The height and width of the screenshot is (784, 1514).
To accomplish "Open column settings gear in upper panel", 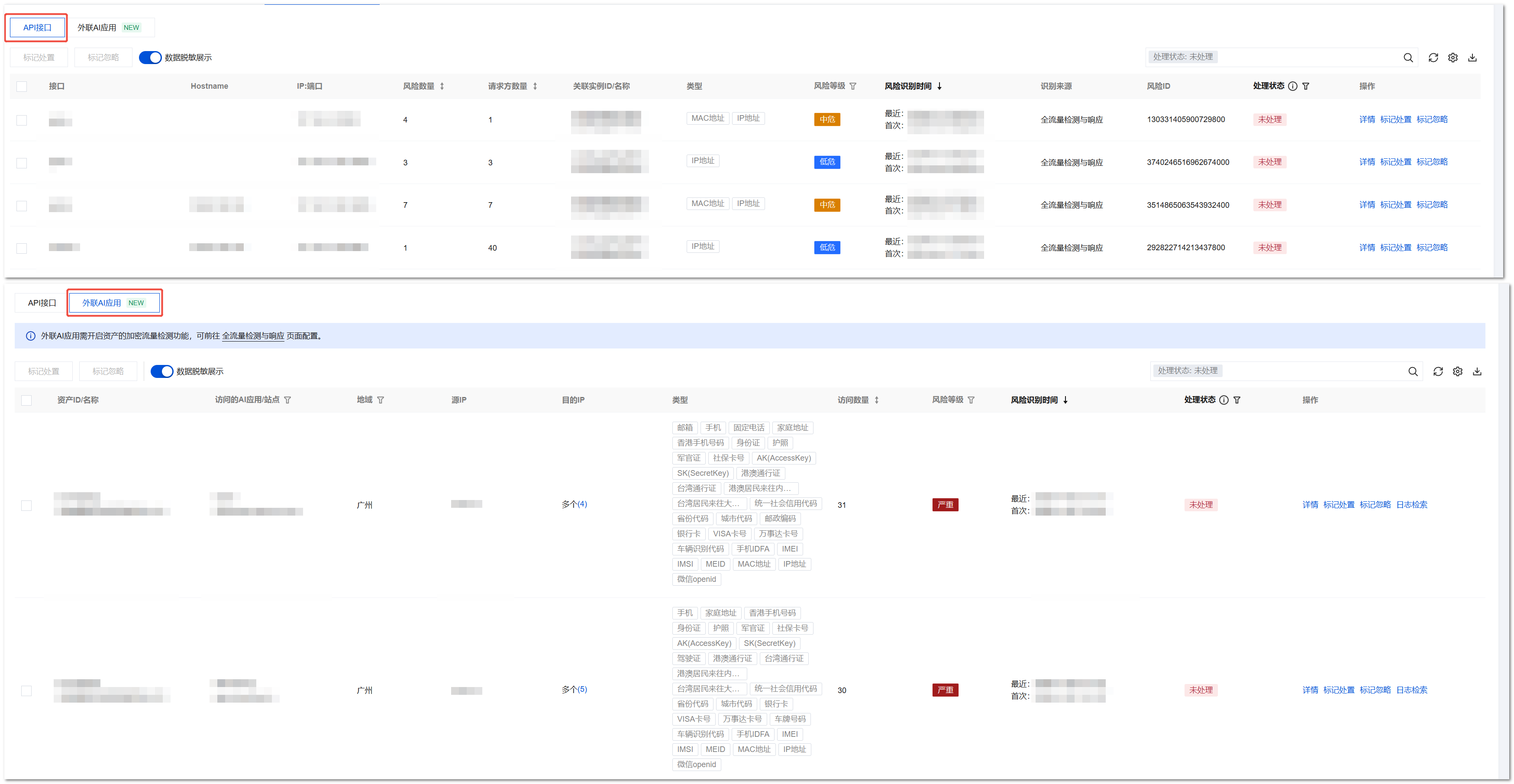I will pos(1452,58).
